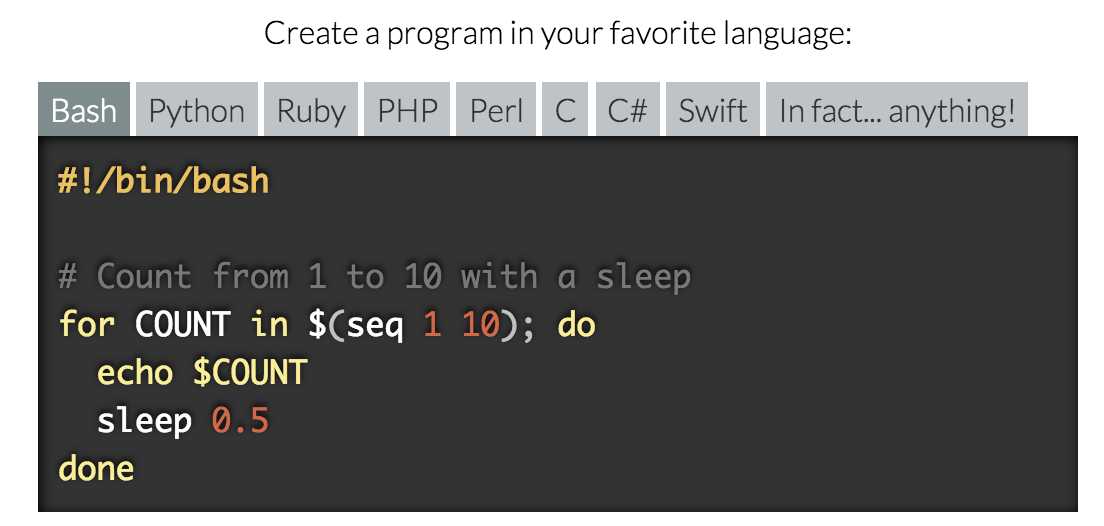1104x526 pixels.
Task: Show the PHP code example
Action: tap(407, 109)
